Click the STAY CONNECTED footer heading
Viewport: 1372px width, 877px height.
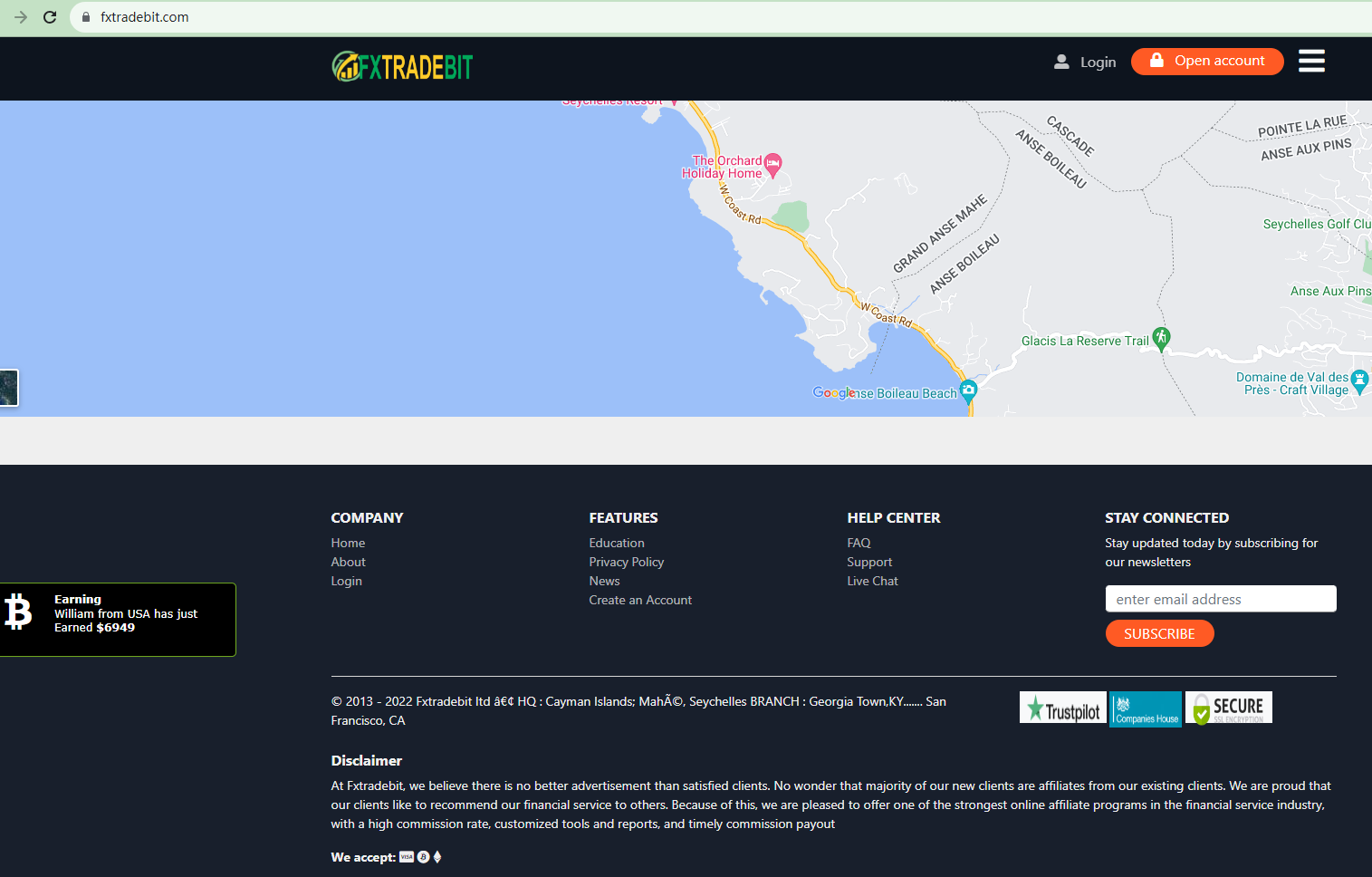(1166, 517)
